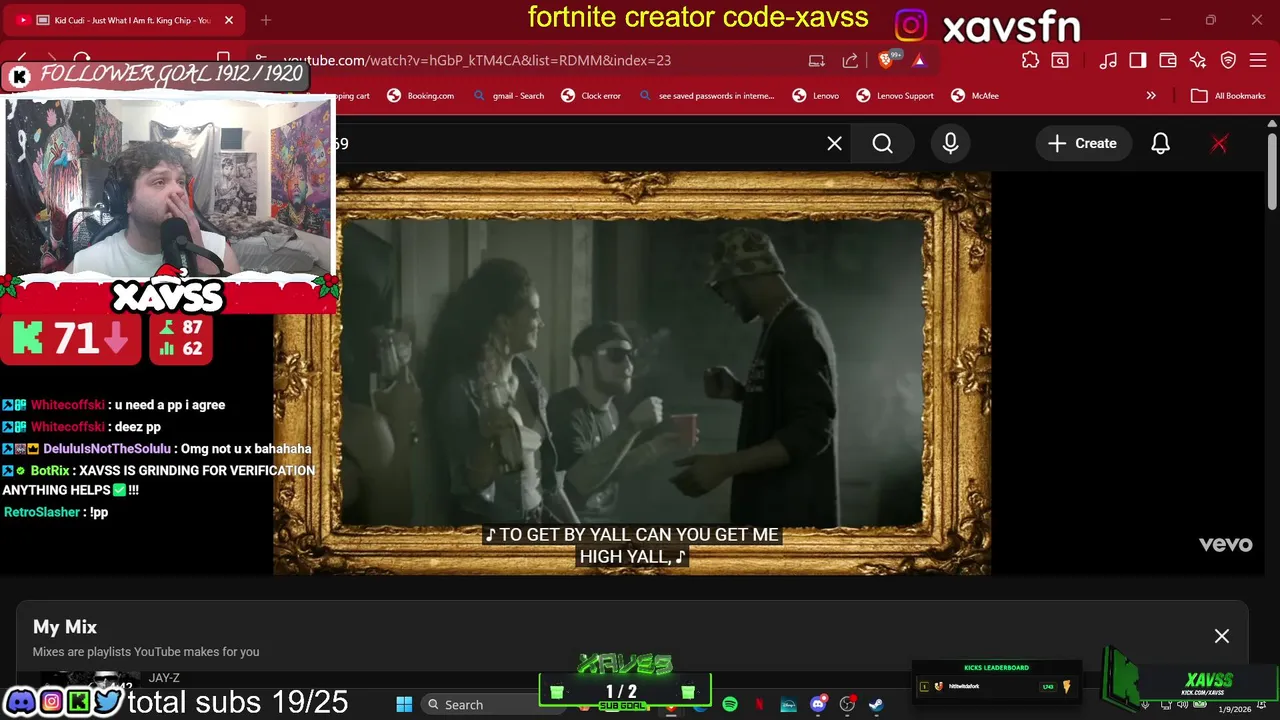Open the All Bookmarks folder
Image resolution: width=1280 pixels, height=720 pixels.
pos(1229,96)
